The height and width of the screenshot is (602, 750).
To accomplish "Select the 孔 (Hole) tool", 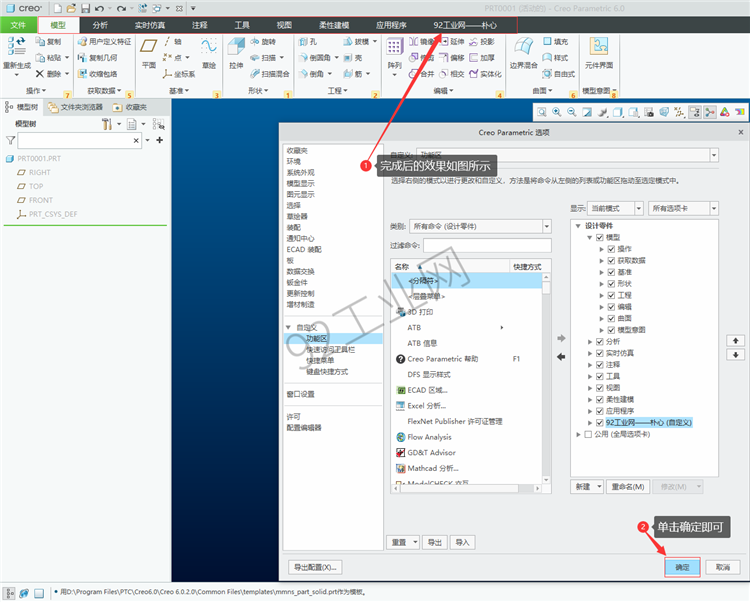I will coord(308,42).
